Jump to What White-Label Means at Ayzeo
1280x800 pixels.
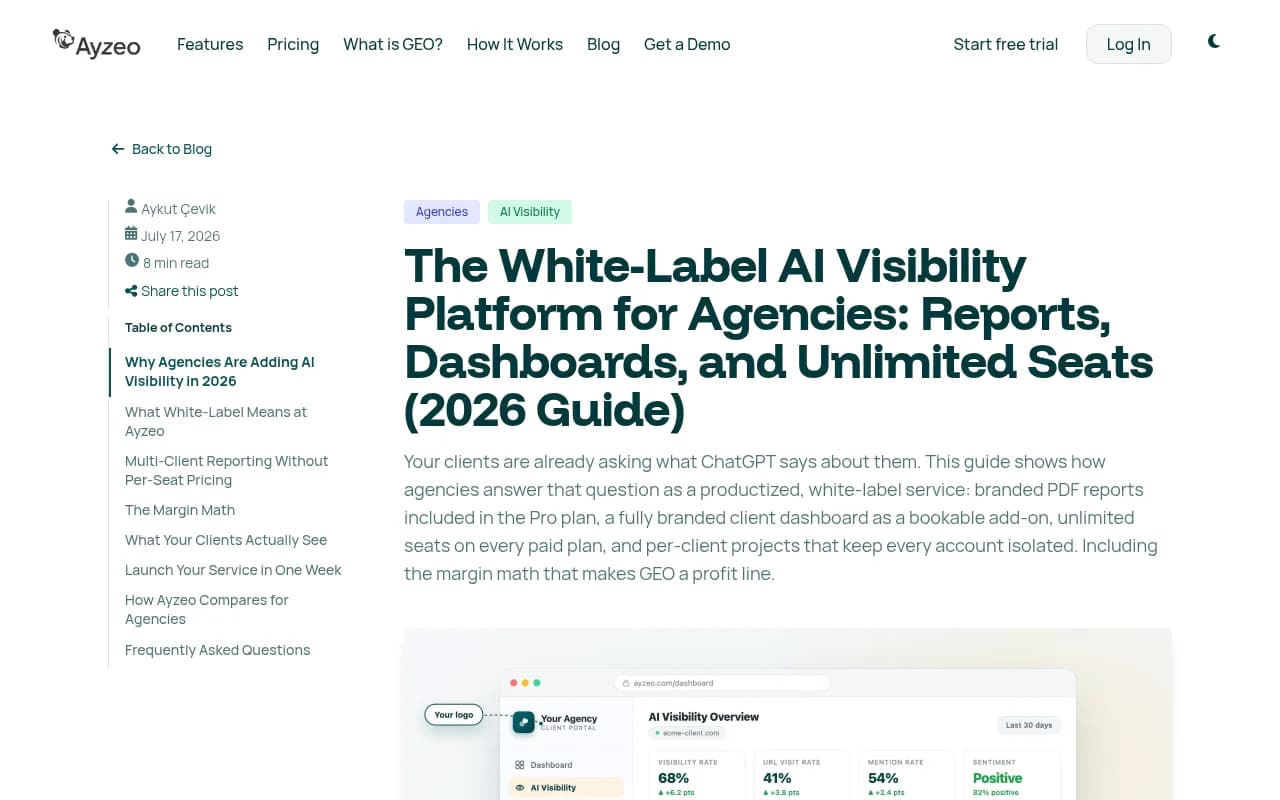(x=216, y=421)
